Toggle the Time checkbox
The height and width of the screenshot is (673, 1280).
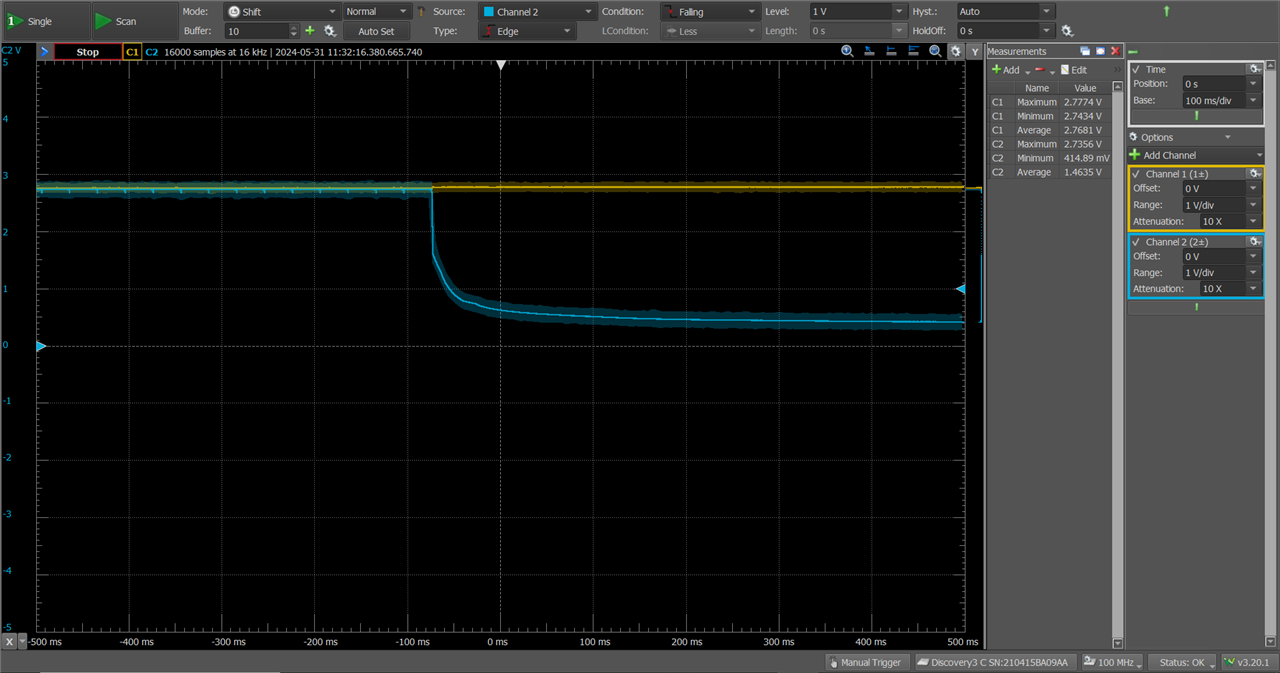coord(1136,69)
